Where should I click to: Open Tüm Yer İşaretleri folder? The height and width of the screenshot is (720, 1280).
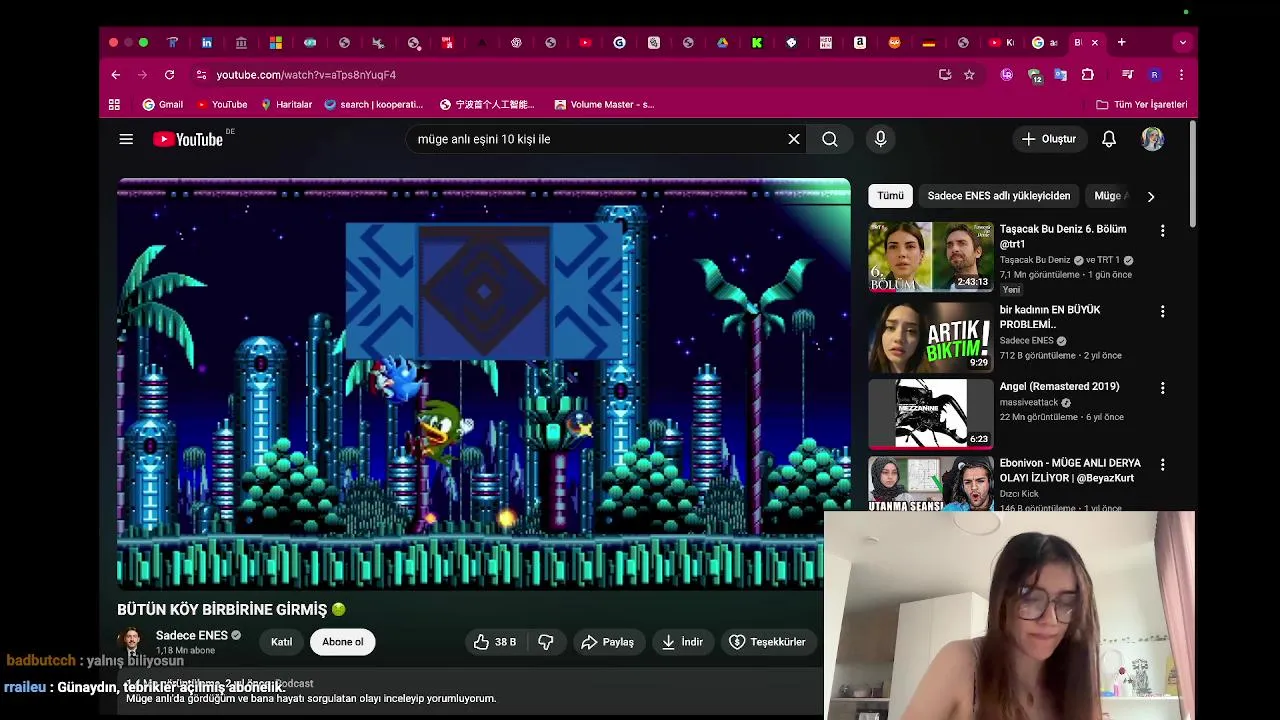click(1142, 104)
